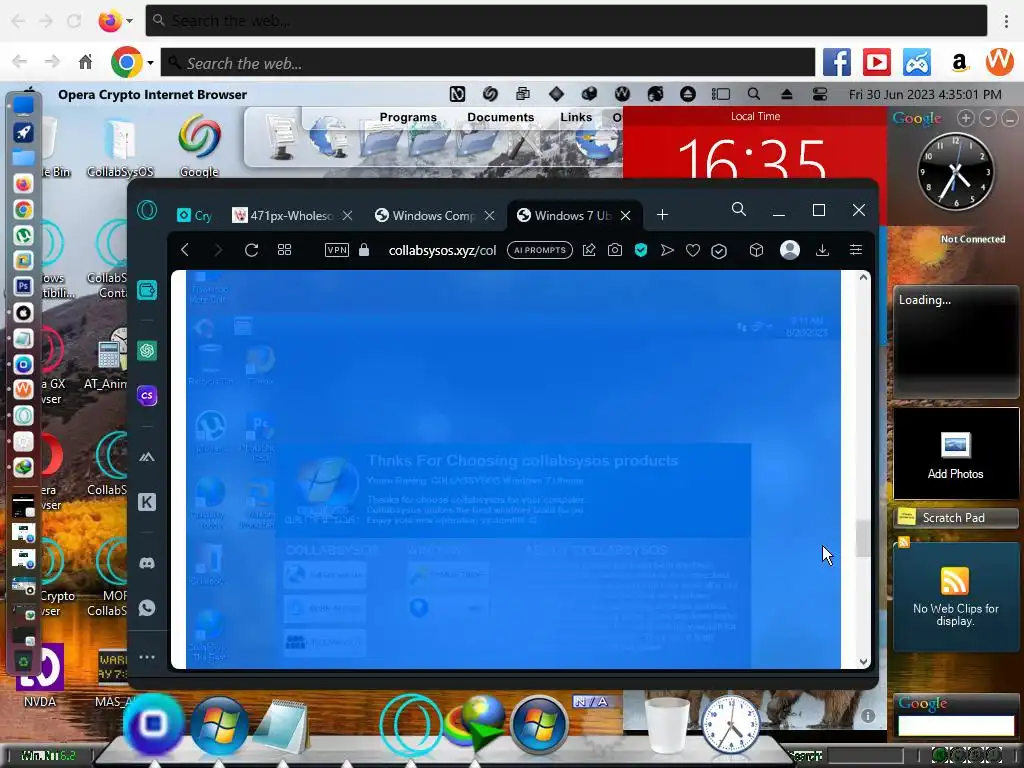Open Discord in the Opera sidebar

(147, 563)
